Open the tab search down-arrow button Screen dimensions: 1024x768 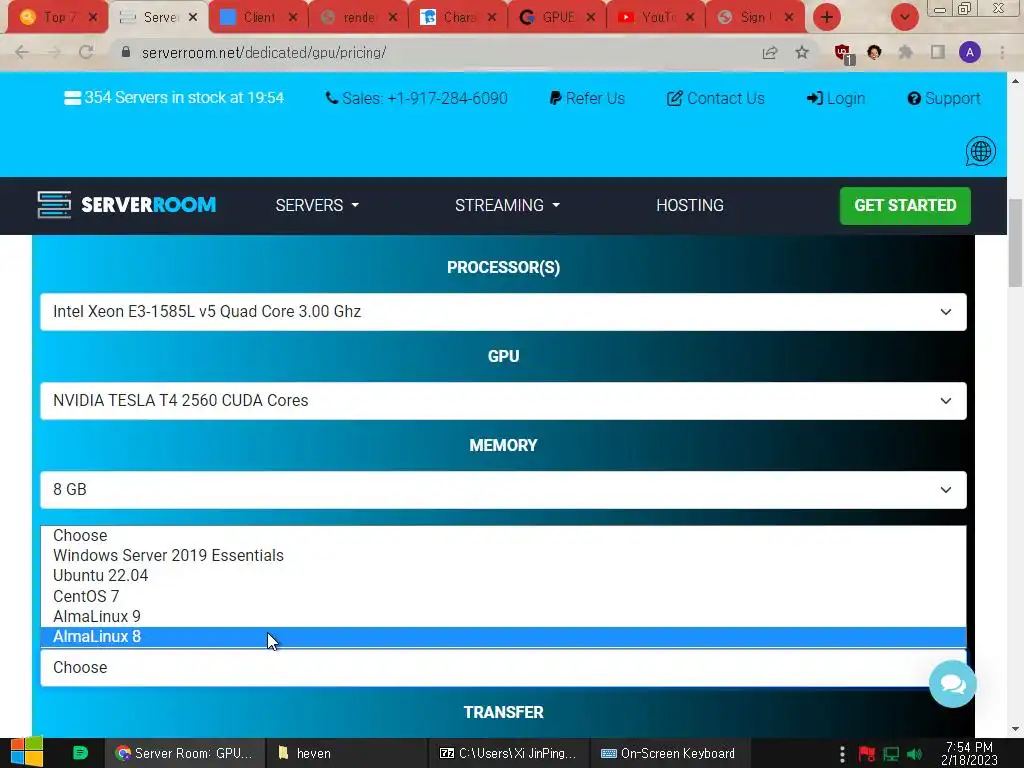(904, 17)
